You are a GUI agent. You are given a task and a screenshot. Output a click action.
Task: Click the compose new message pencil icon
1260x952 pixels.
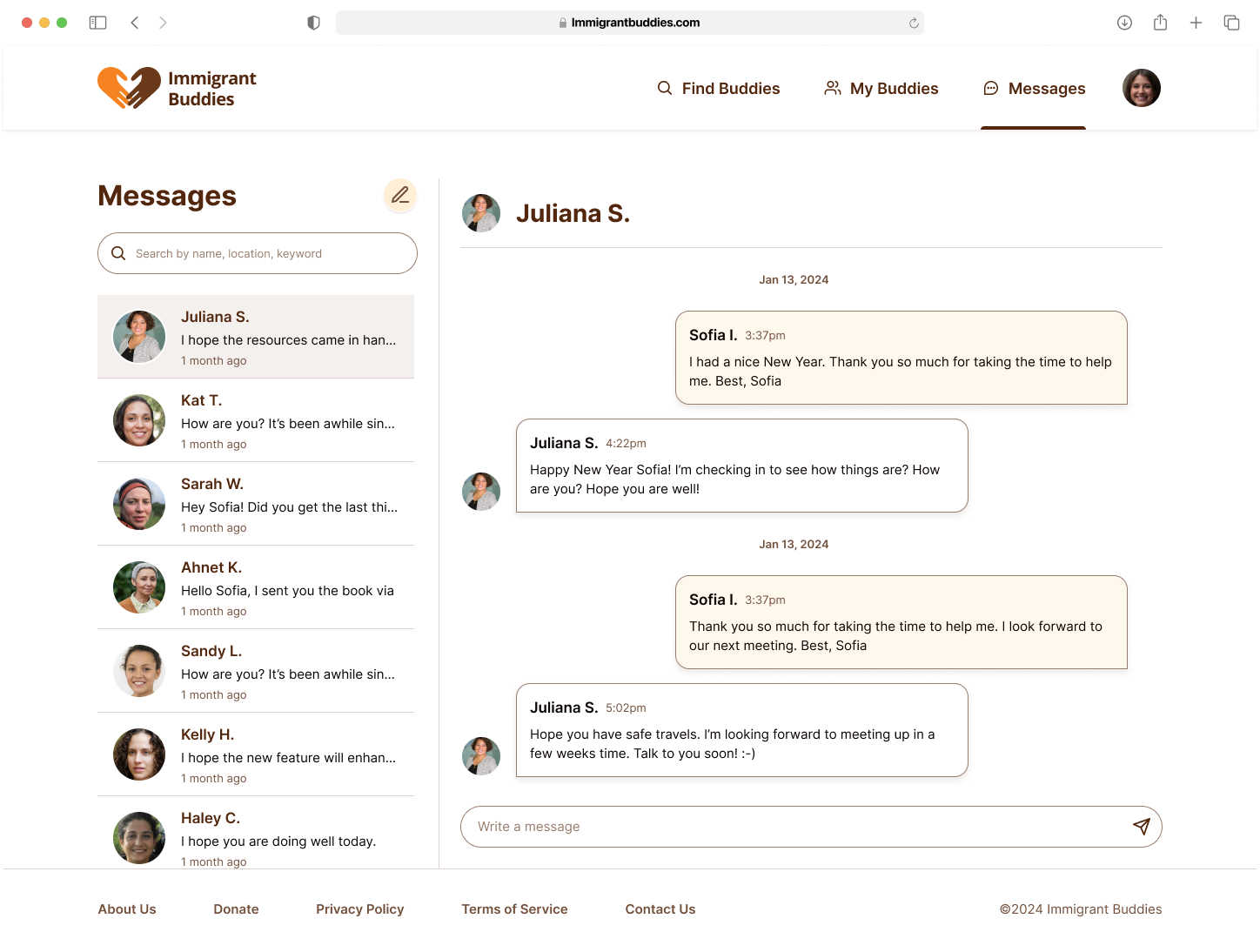pos(400,196)
